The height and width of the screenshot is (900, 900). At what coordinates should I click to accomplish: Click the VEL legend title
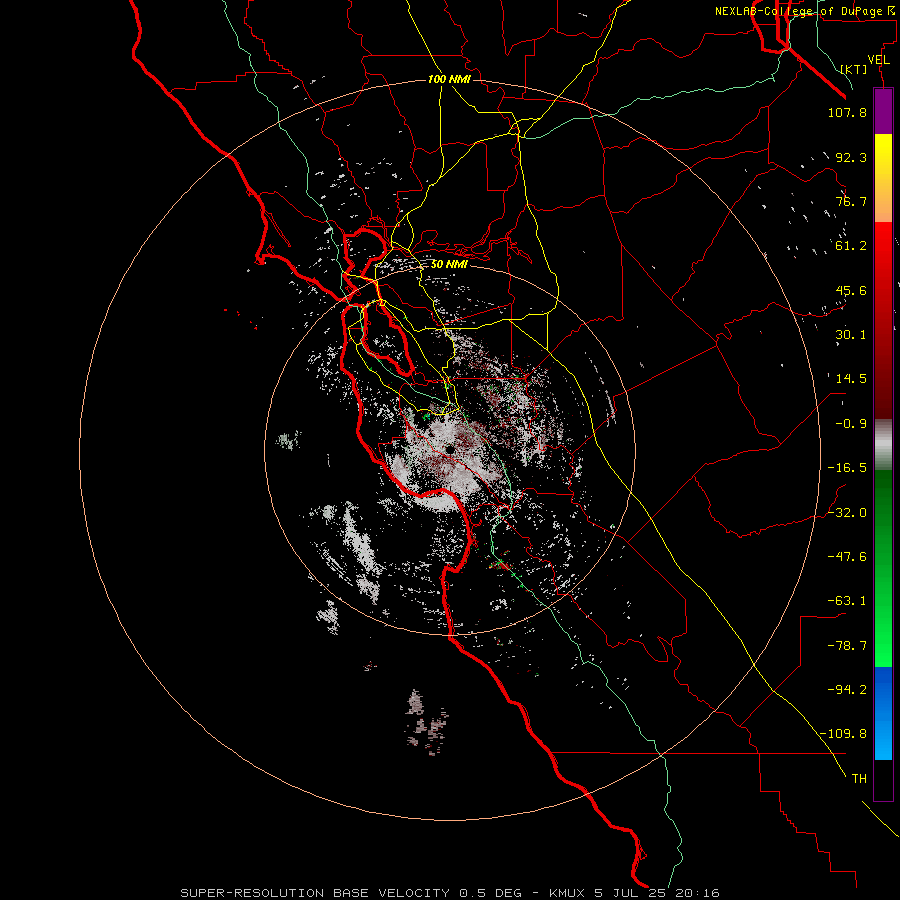(878, 60)
